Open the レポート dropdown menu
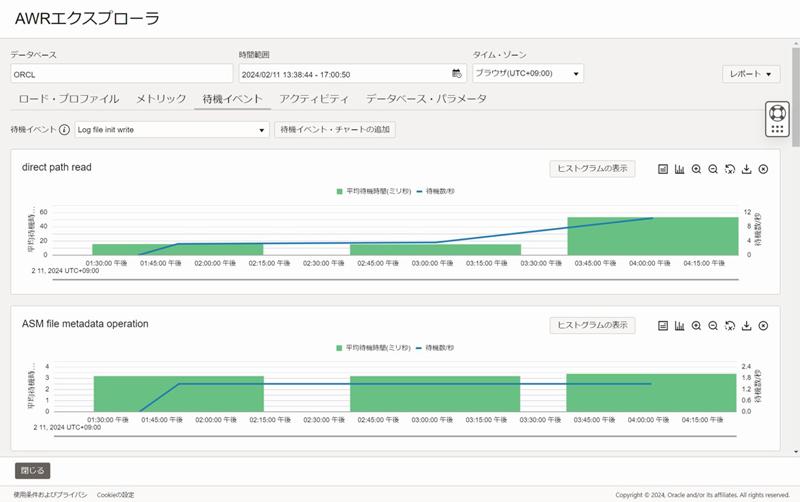This screenshot has width=800, height=502. [x=751, y=74]
